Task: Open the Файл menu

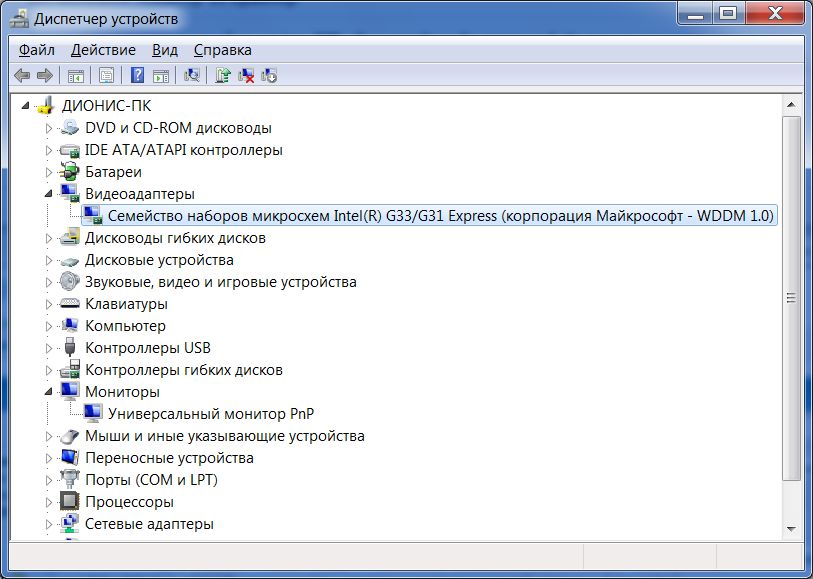Action: click(x=37, y=50)
